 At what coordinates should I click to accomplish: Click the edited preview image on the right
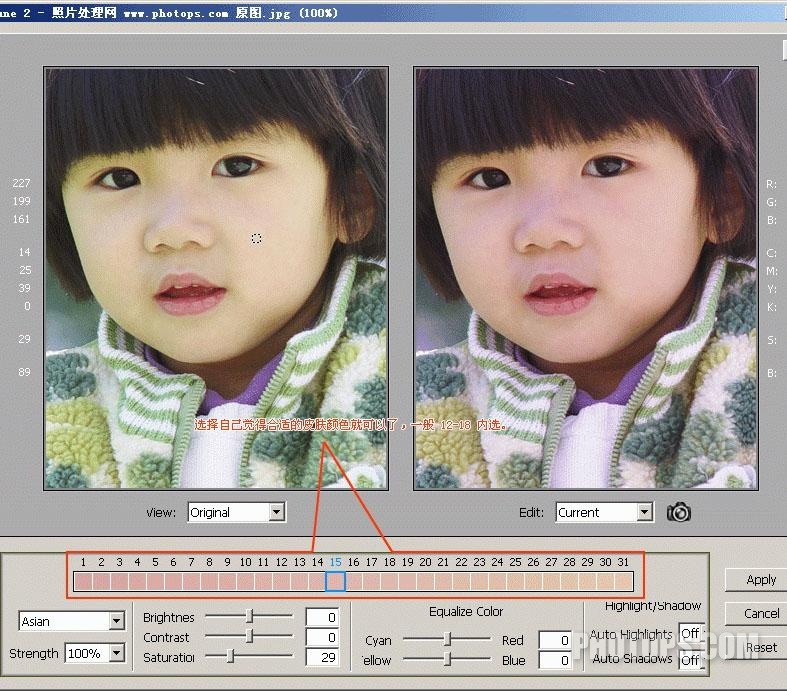(x=586, y=278)
